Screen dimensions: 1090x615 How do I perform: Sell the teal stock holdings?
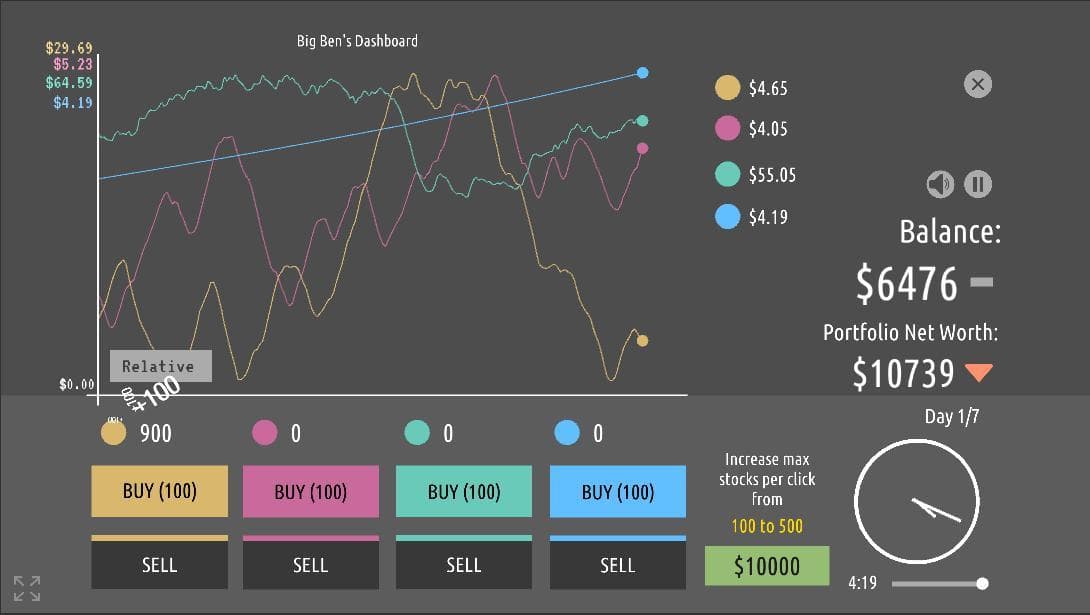click(464, 563)
